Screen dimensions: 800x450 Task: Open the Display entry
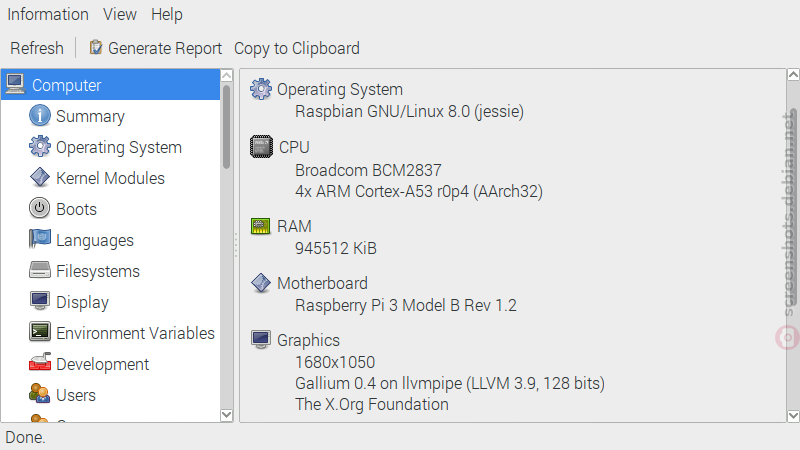click(82, 303)
